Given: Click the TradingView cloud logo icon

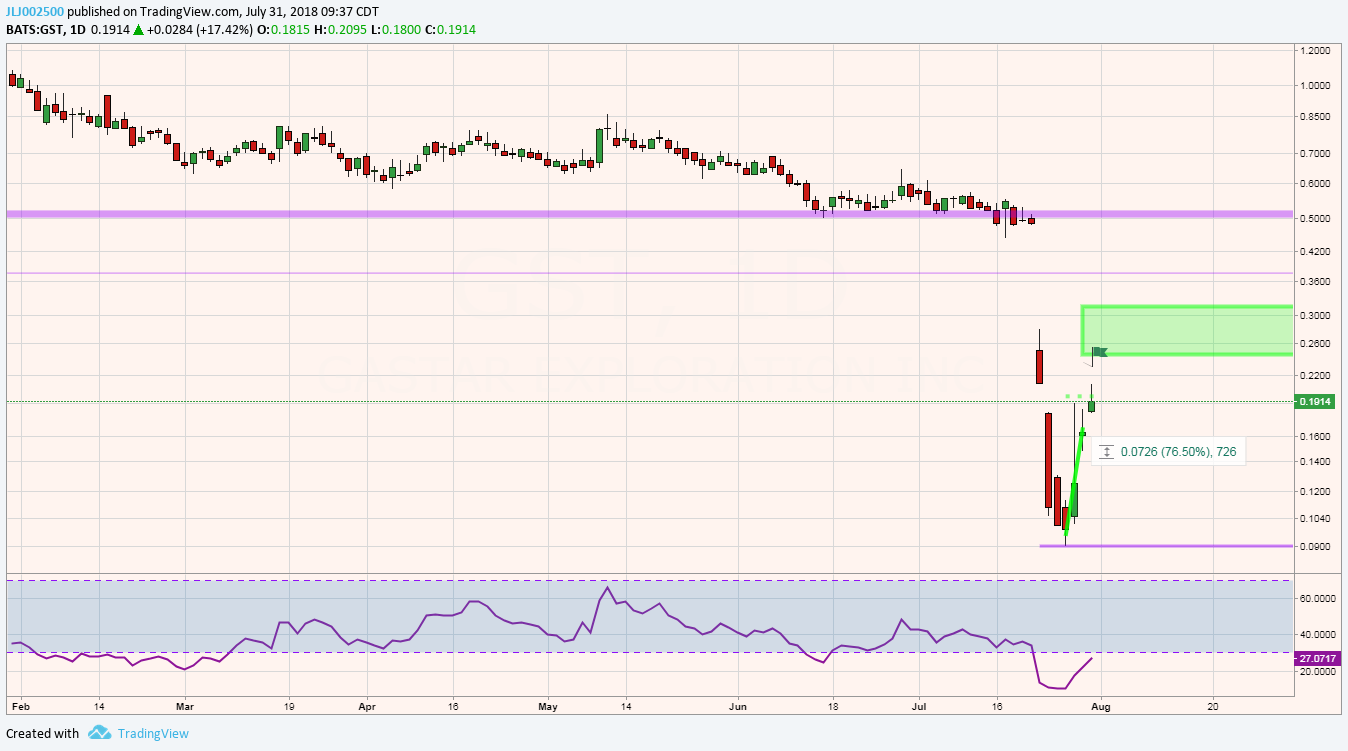Looking at the screenshot, I should tap(99, 733).
